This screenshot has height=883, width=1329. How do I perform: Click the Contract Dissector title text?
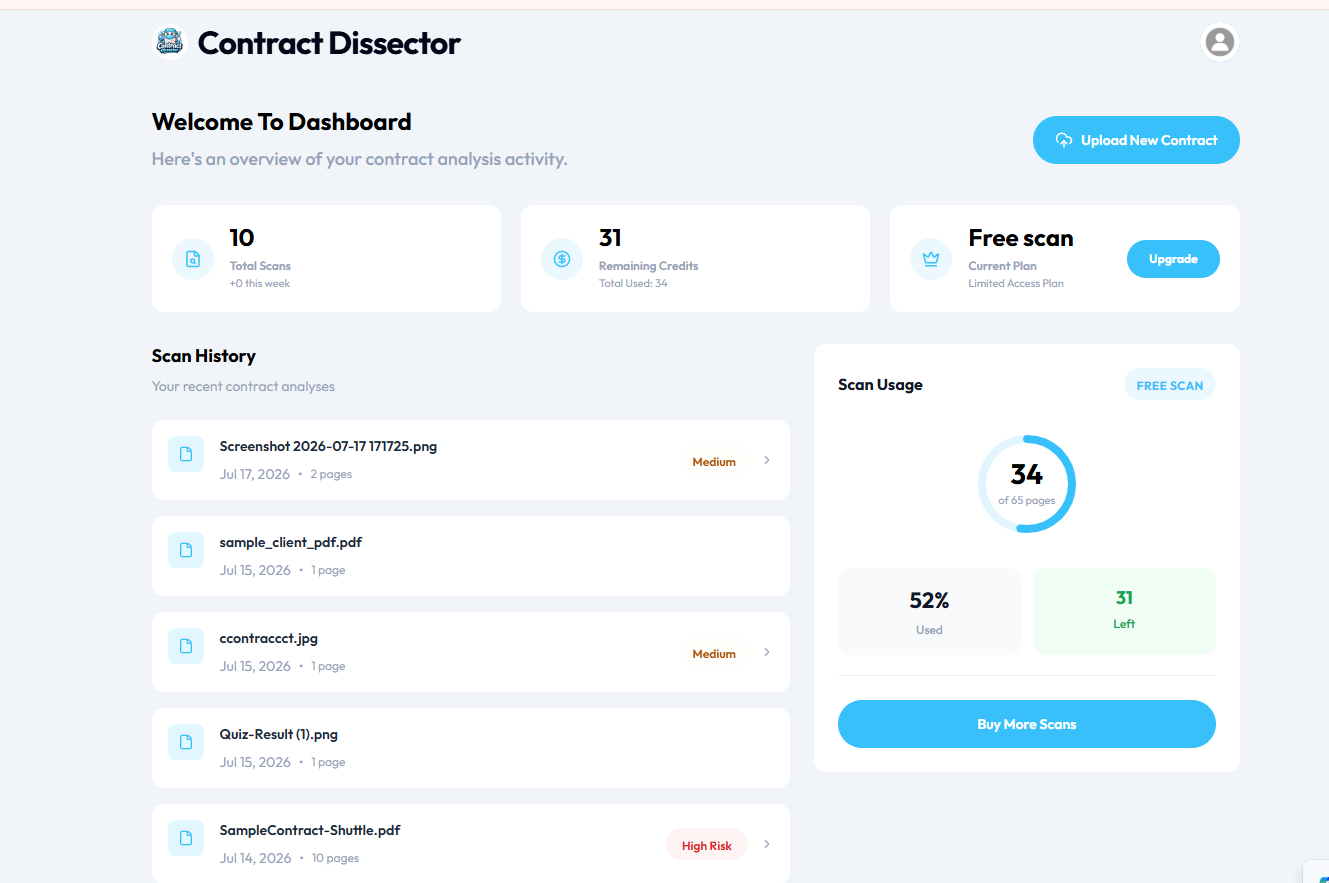click(329, 43)
